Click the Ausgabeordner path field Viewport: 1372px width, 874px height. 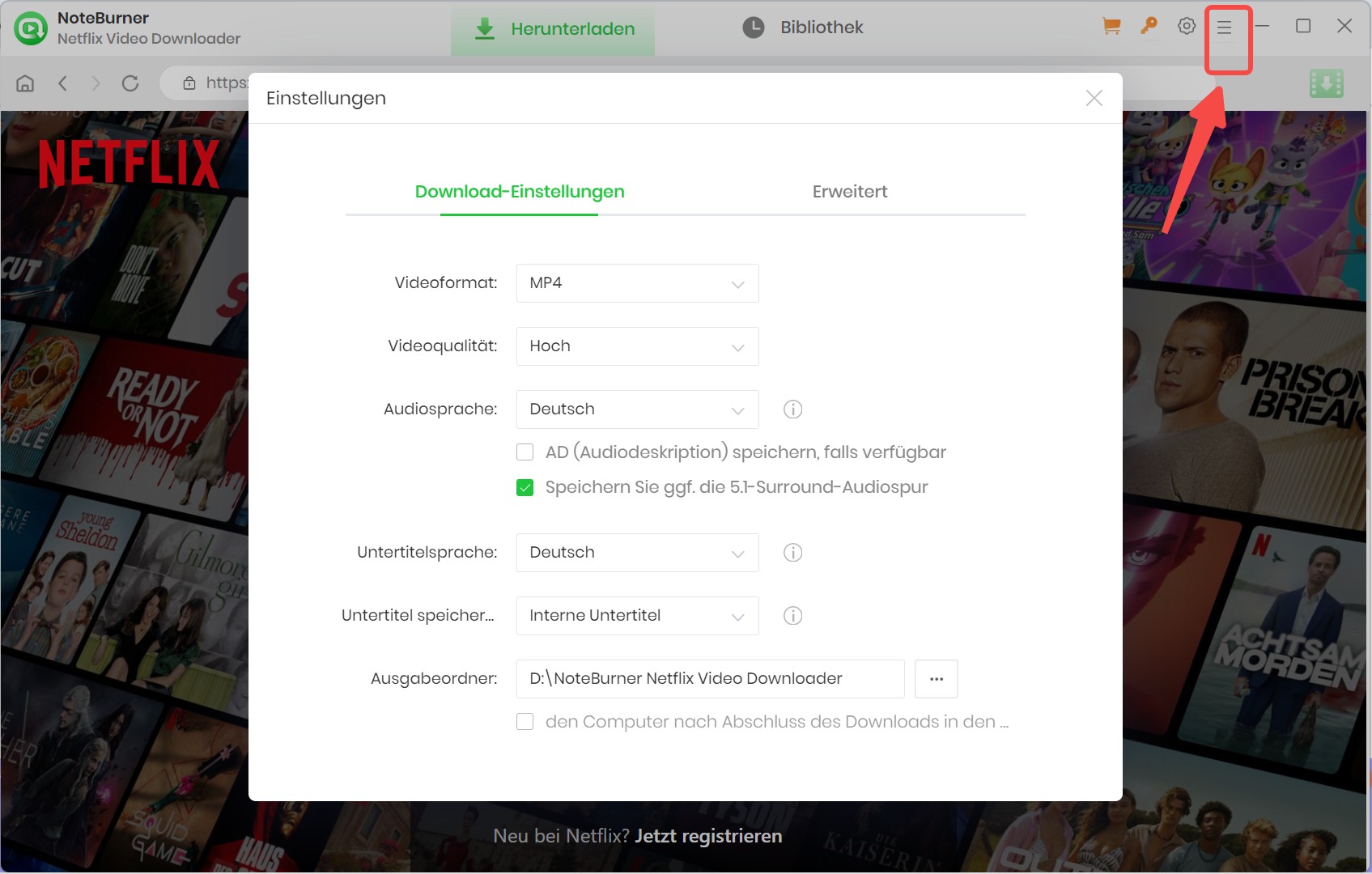point(711,679)
